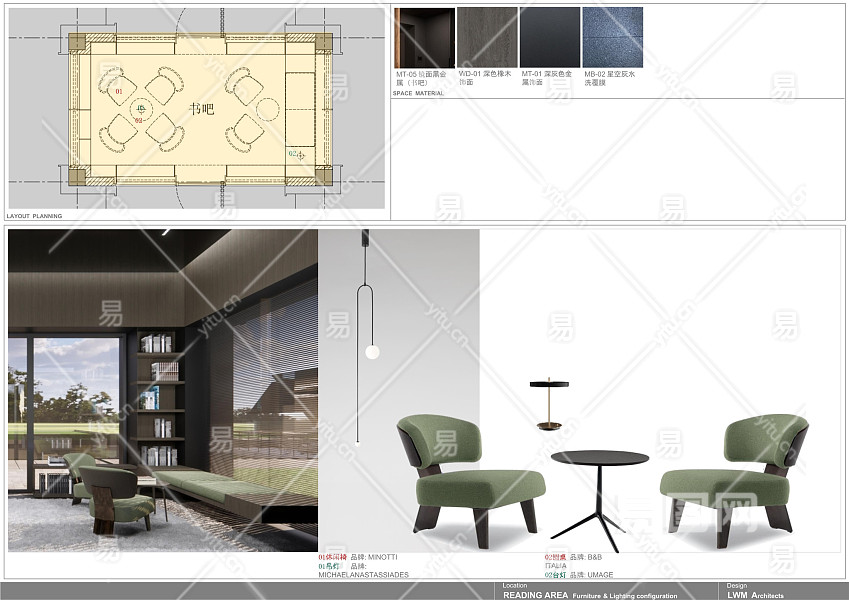Image resolution: width=849 pixels, height=600 pixels.
Task: Select the pendant lamp with globe bulb
Action: click(367, 337)
